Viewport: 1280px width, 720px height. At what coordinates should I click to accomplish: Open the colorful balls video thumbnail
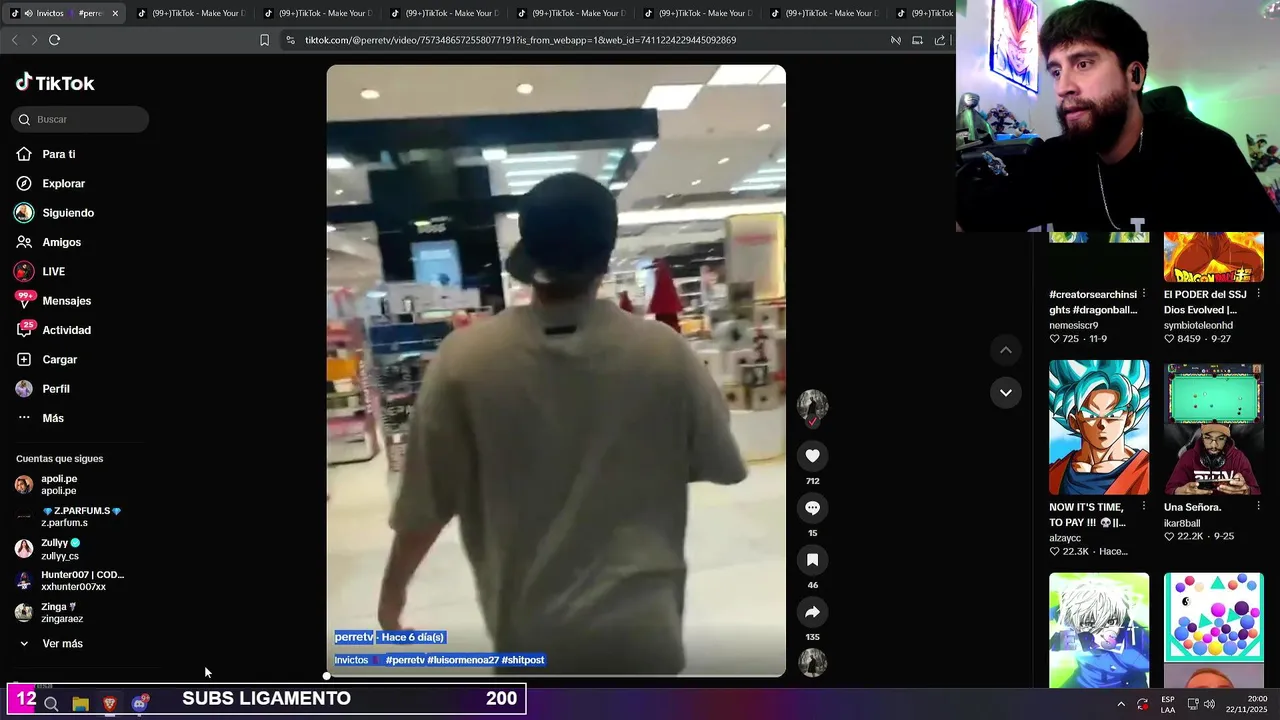tap(1214, 630)
